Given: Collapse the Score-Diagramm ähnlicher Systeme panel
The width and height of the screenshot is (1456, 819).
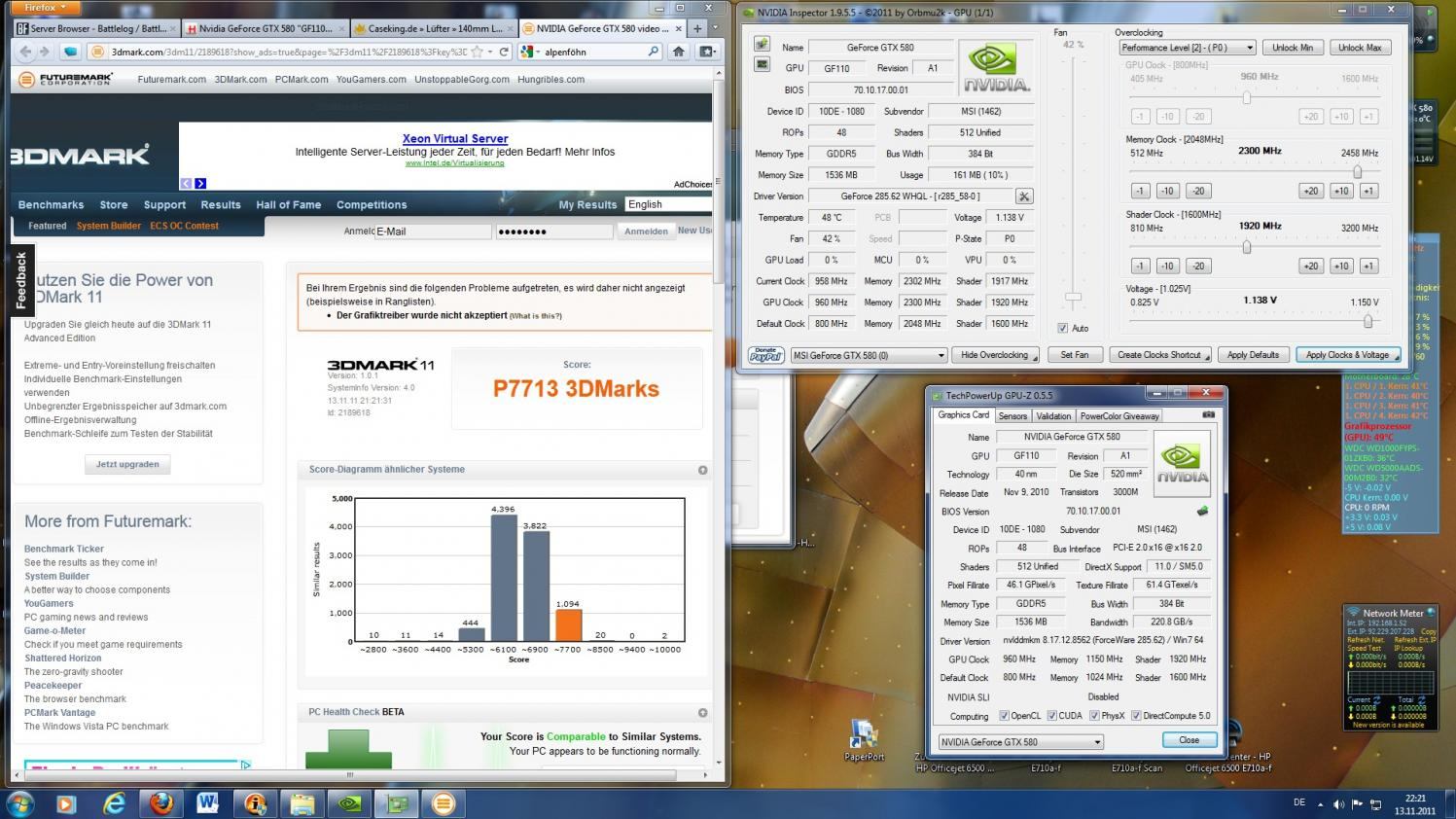Looking at the screenshot, I should [x=702, y=470].
